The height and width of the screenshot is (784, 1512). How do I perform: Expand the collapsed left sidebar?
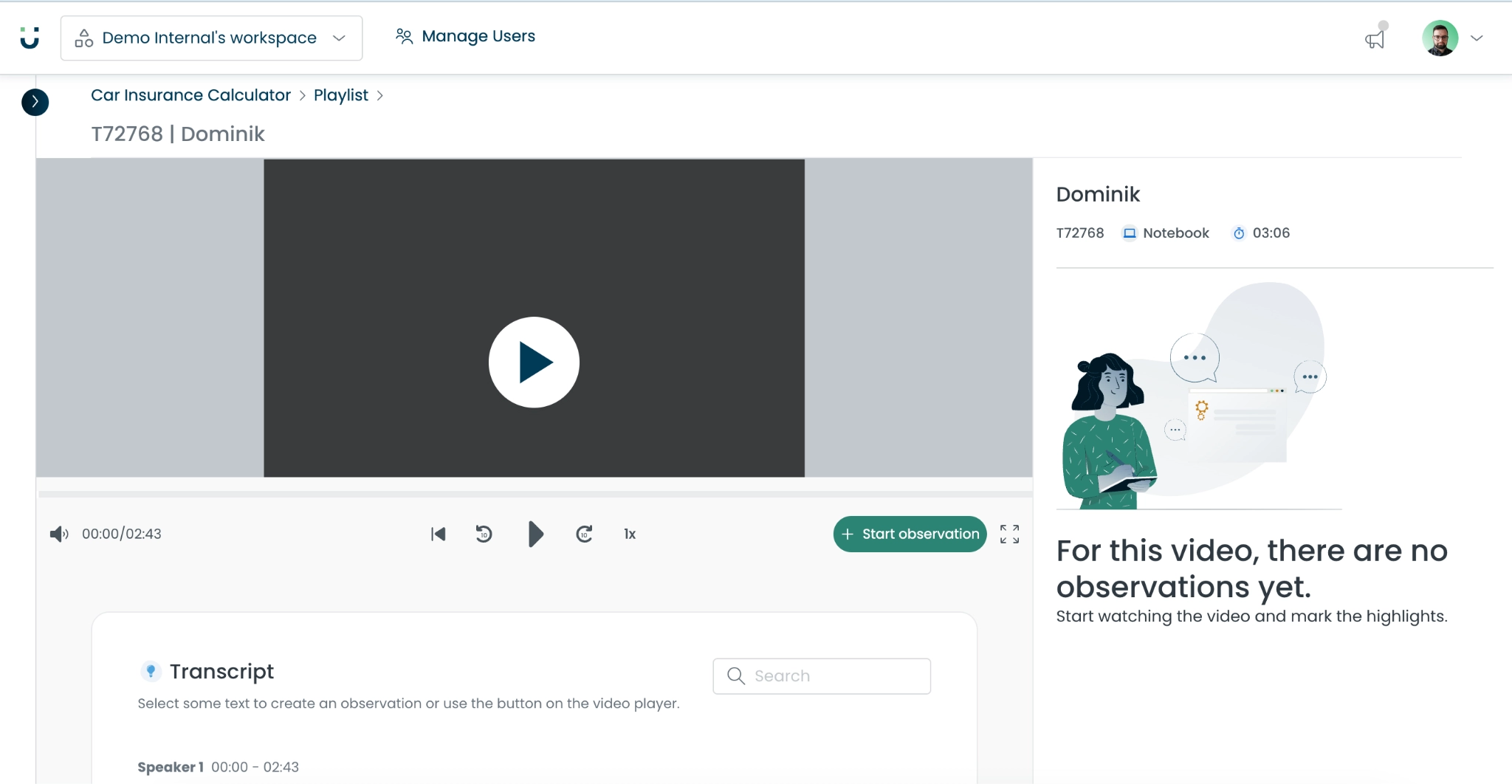[35, 102]
